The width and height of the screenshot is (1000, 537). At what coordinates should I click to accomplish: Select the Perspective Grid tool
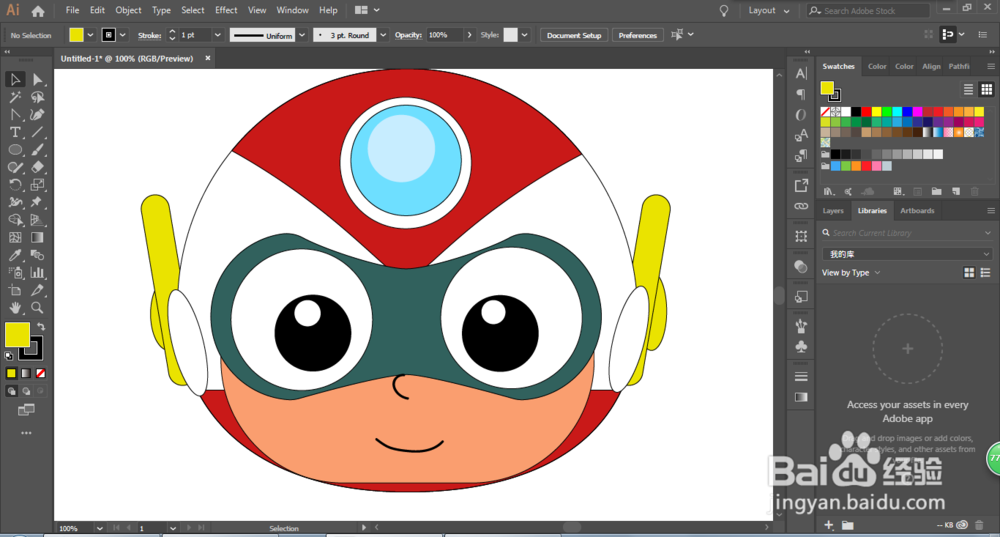coord(37,220)
